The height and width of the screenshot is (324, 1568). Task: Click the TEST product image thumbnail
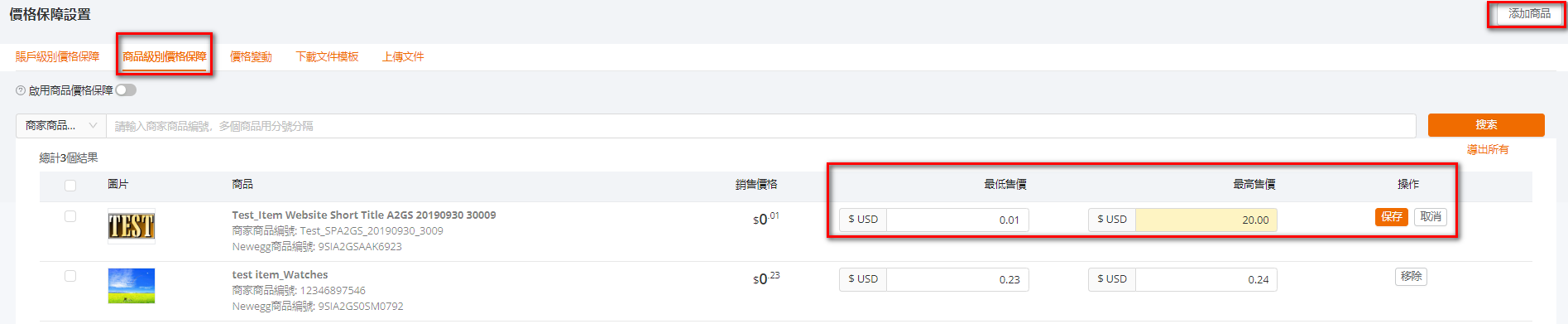pos(132,226)
